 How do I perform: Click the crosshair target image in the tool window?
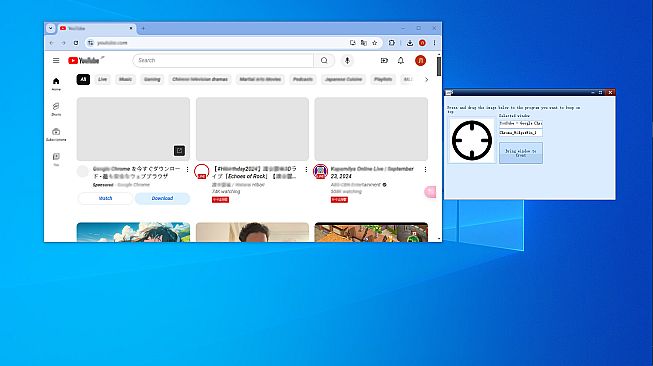point(472,140)
